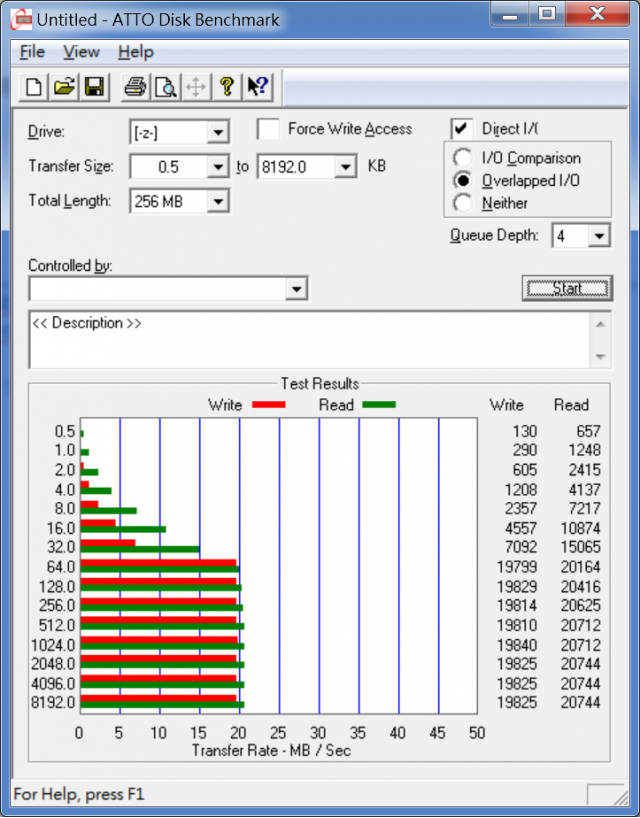Select the Overlapped I/O radio button
The width and height of the screenshot is (640, 818).
tap(463, 181)
